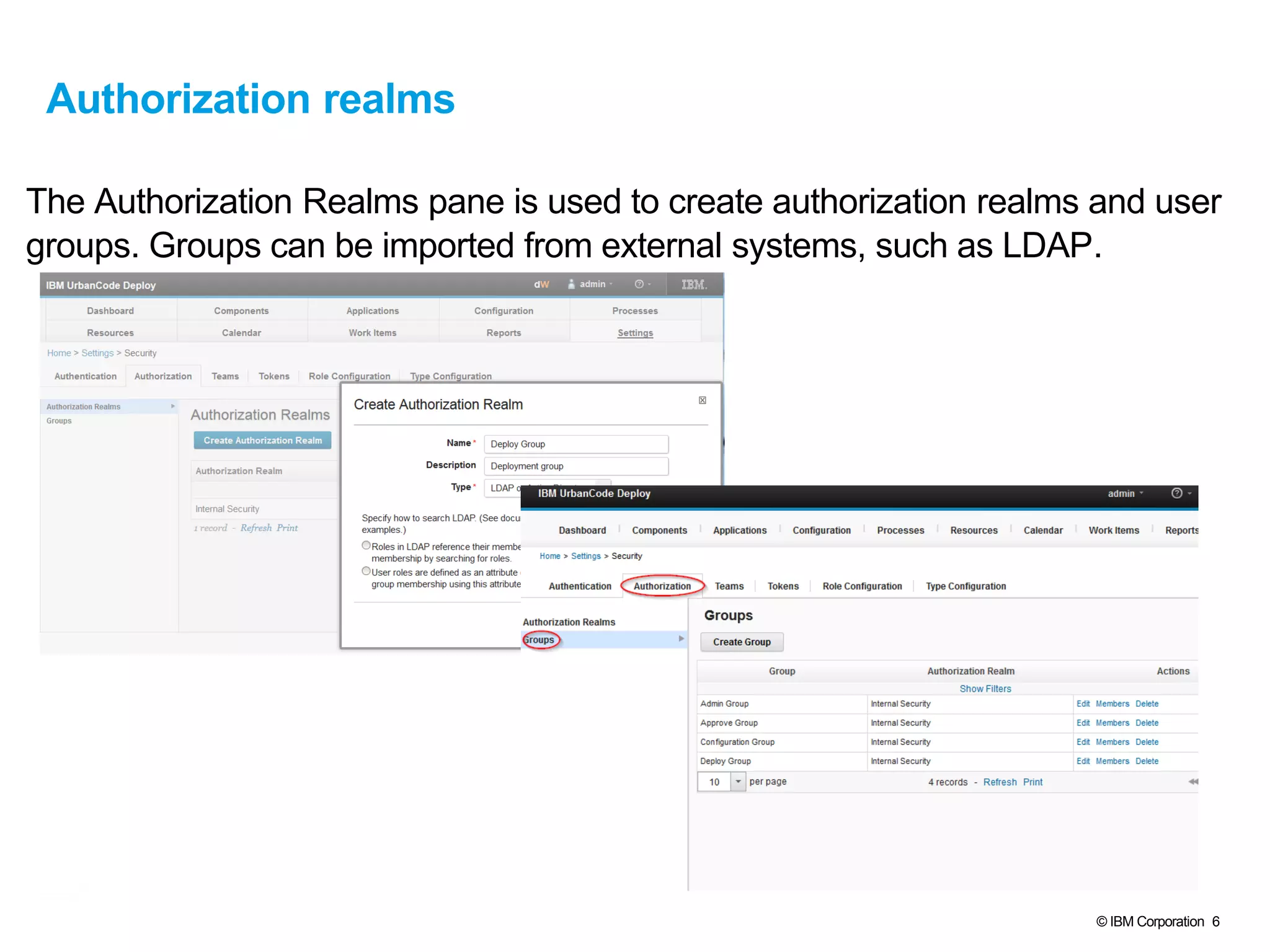Viewport: 1270px width, 952px height.
Task: Expand the Groups side item arrow in the front window
Action: [x=681, y=638]
